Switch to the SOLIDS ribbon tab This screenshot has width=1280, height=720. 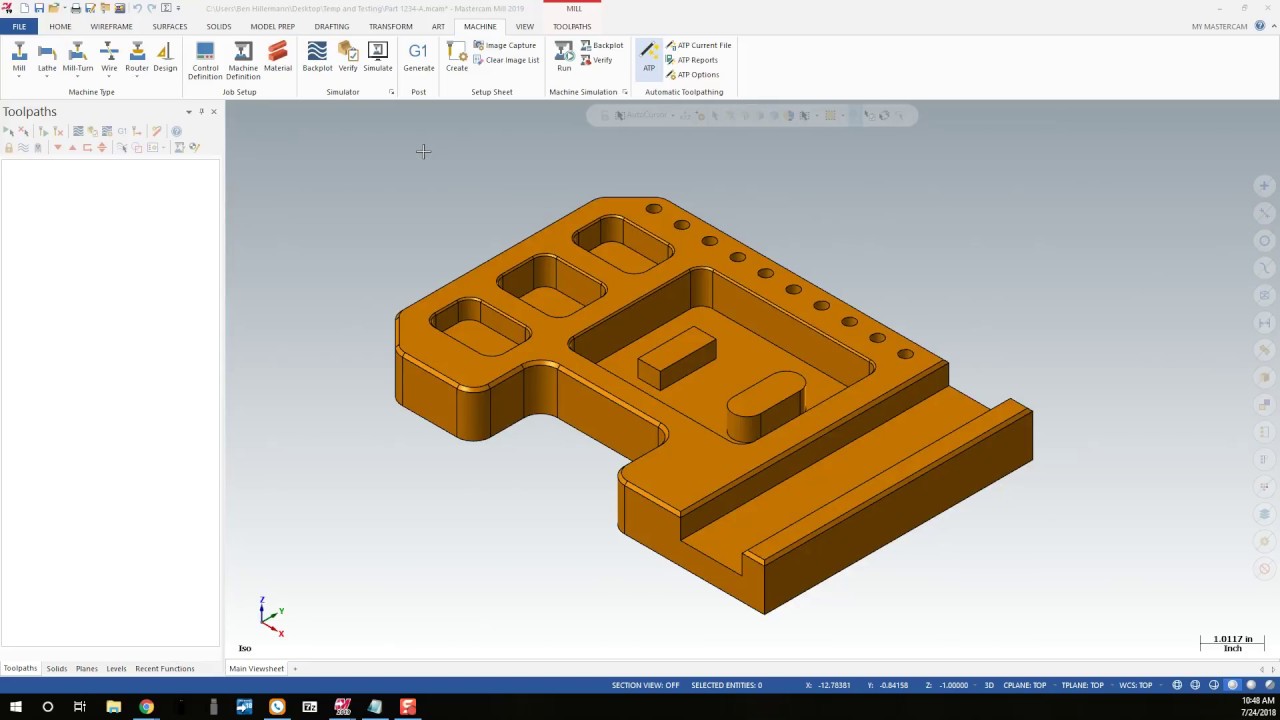click(219, 27)
